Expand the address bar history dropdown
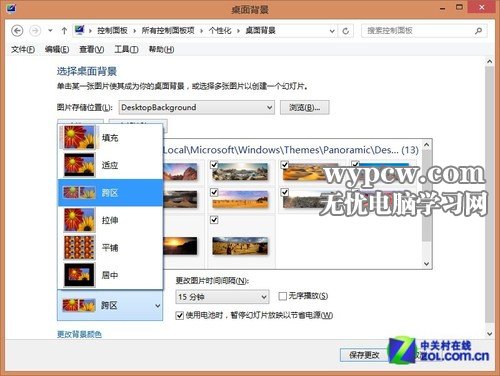The width and height of the screenshot is (500, 376). click(332, 31)
